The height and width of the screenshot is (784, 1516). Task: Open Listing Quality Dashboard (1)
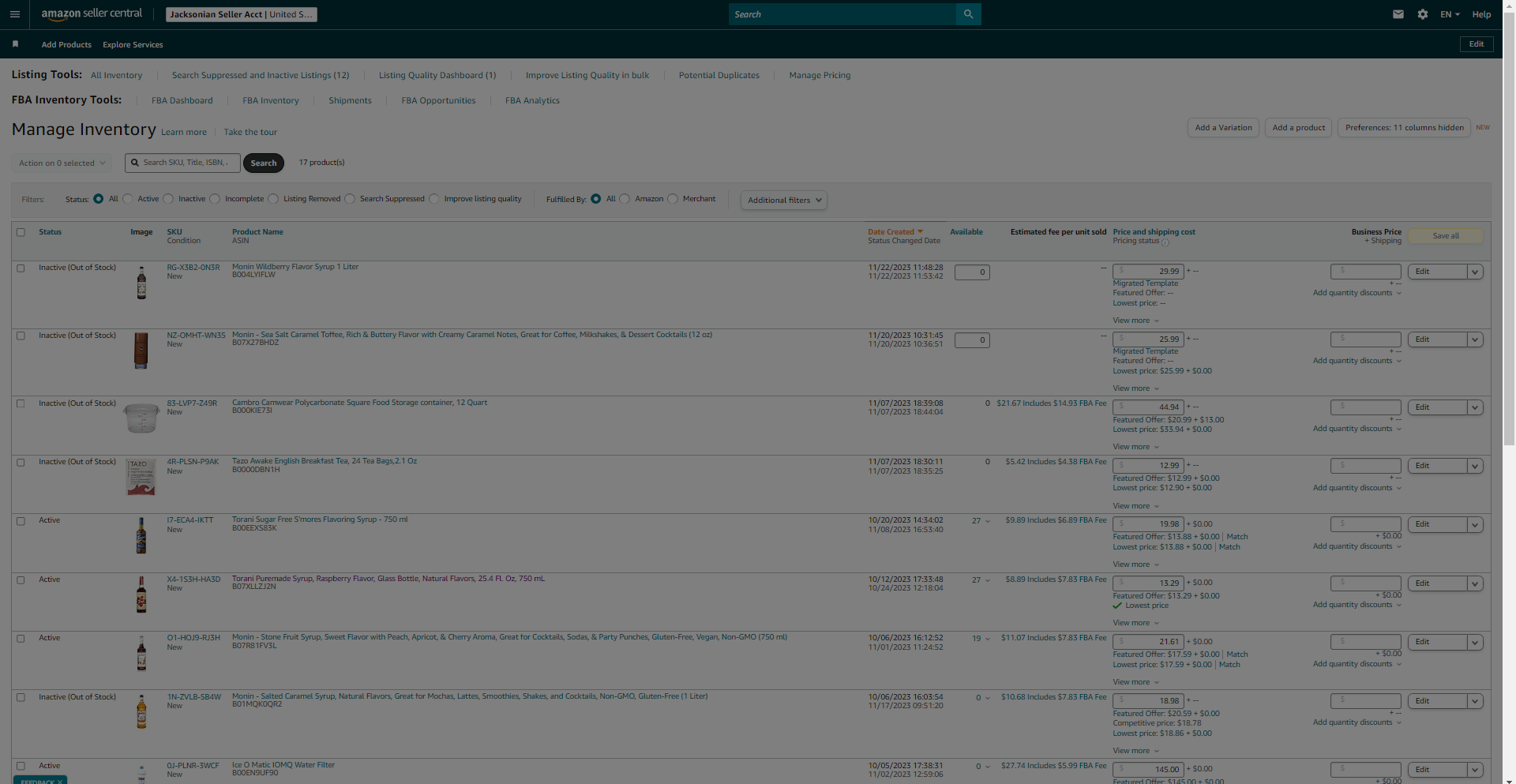coord(437,76)
